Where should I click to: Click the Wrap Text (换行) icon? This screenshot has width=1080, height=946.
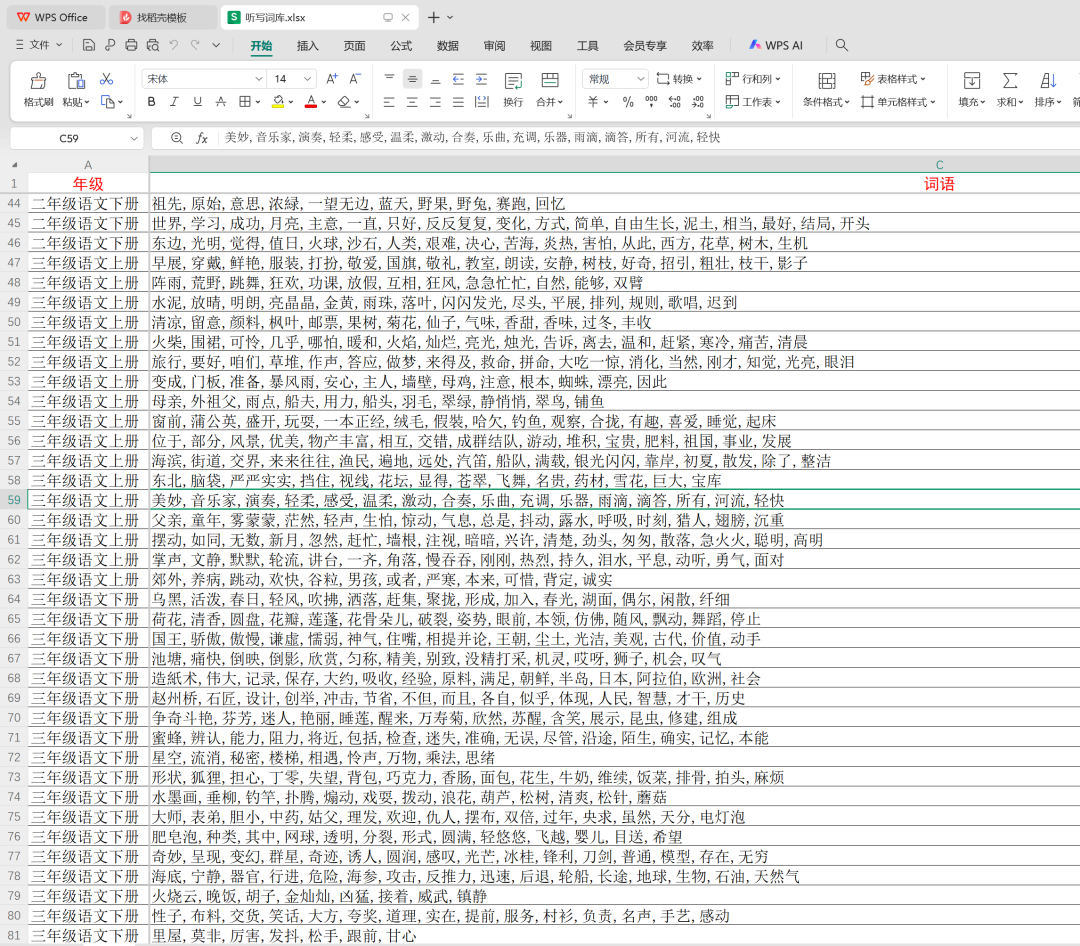coord(513,81)
